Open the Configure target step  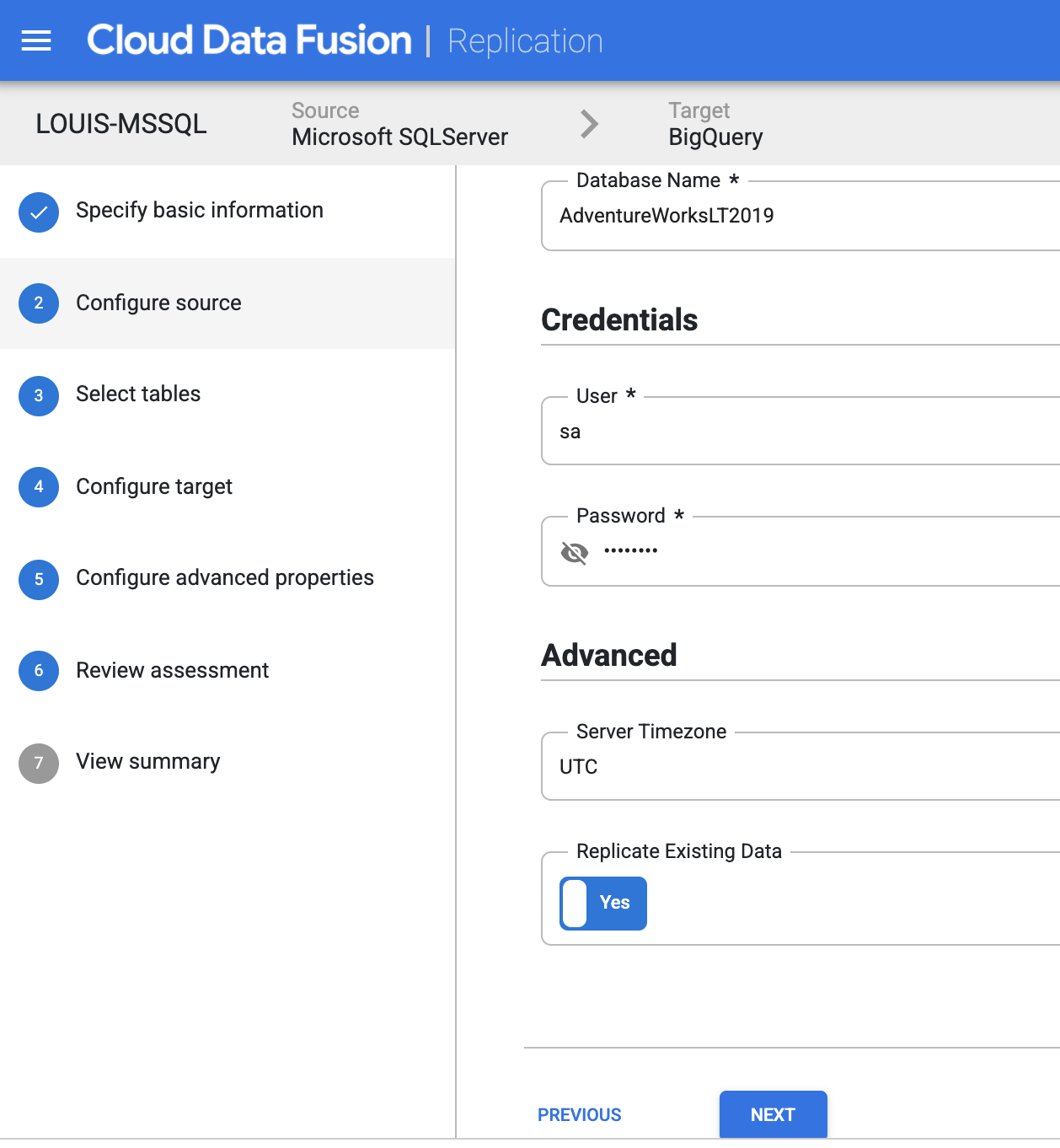click(154, 486)
